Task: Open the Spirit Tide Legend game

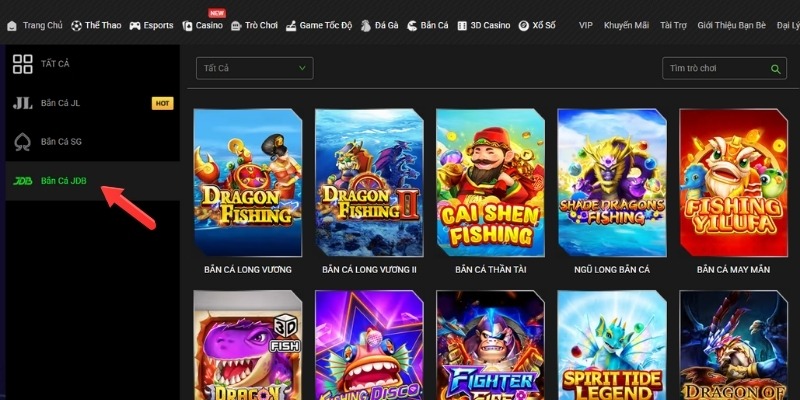Action: [x=611, y=345]
